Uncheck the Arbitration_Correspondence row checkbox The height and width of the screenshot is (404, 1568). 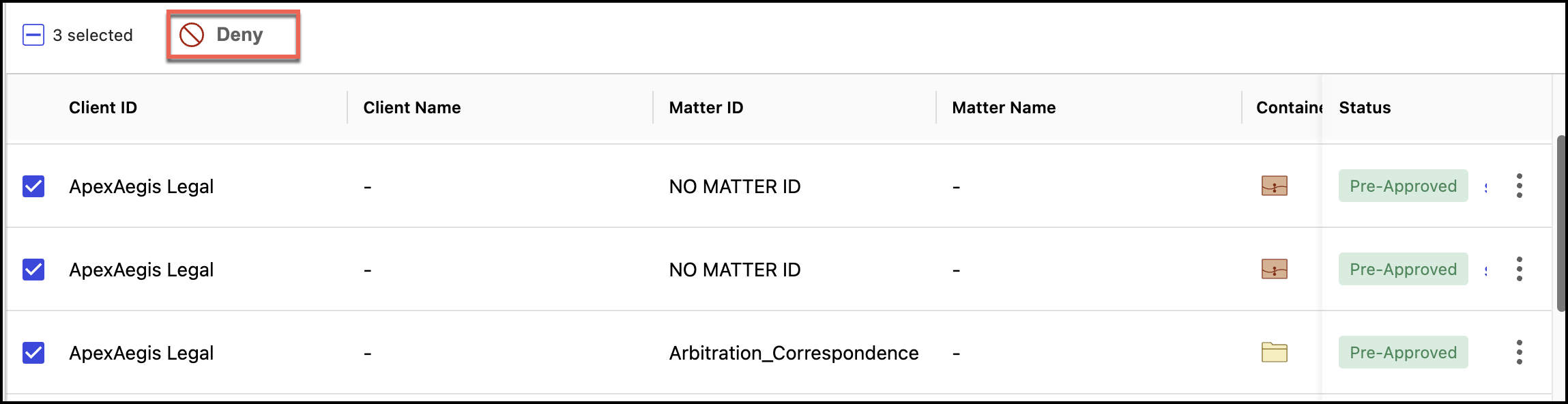point(33,353)
